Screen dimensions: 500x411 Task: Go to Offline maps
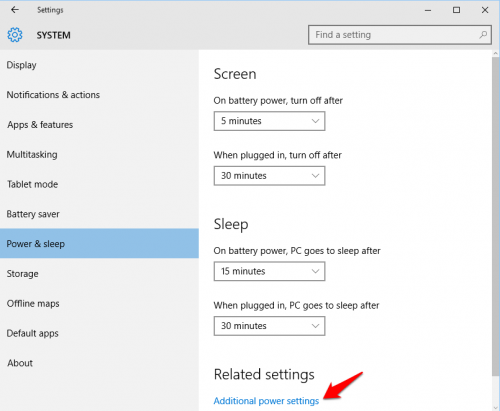[x=99, y=303]
